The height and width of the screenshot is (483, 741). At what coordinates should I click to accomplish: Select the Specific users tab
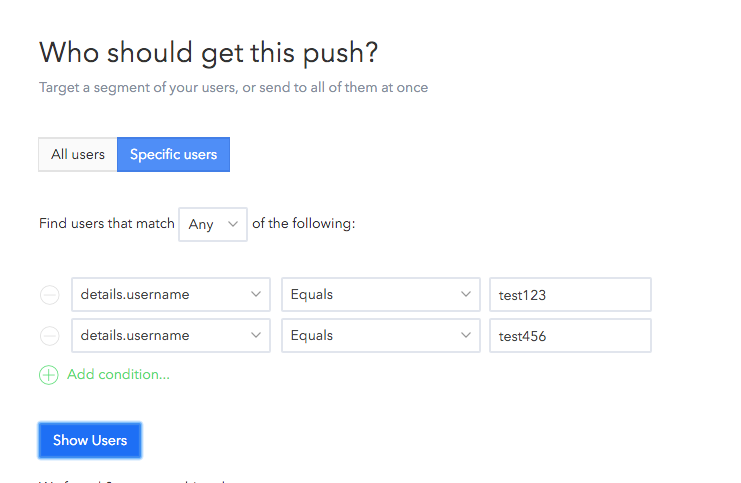coord(173,155)
